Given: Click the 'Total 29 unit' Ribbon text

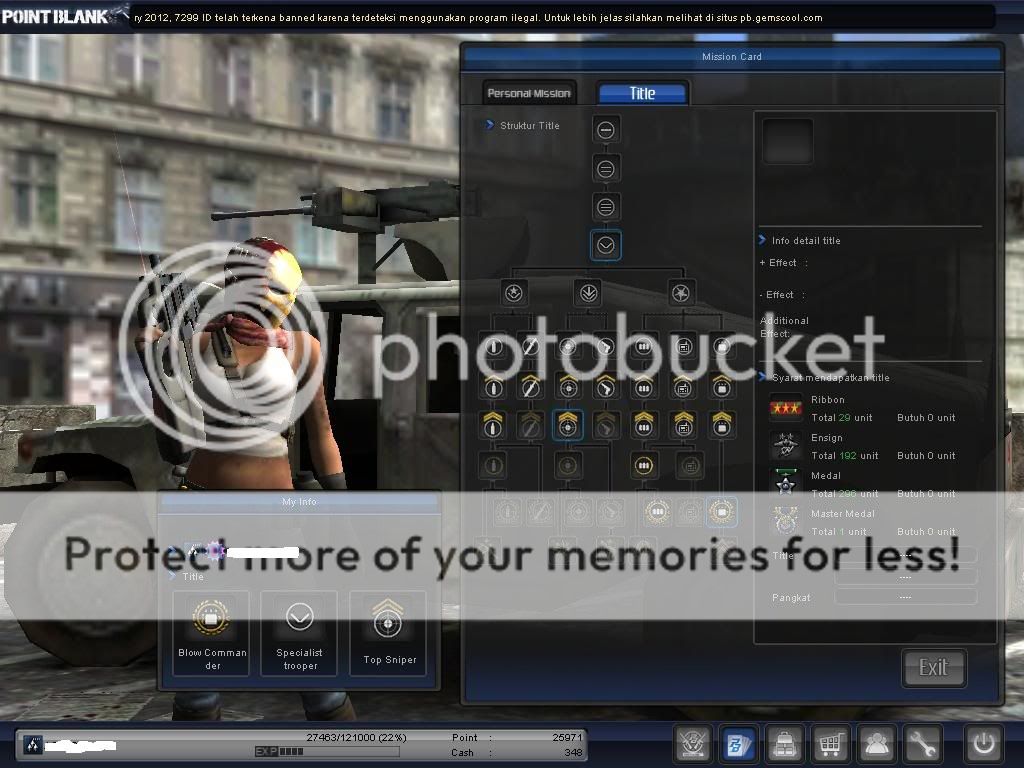Looking at the screenshot, I should [842, 417].
